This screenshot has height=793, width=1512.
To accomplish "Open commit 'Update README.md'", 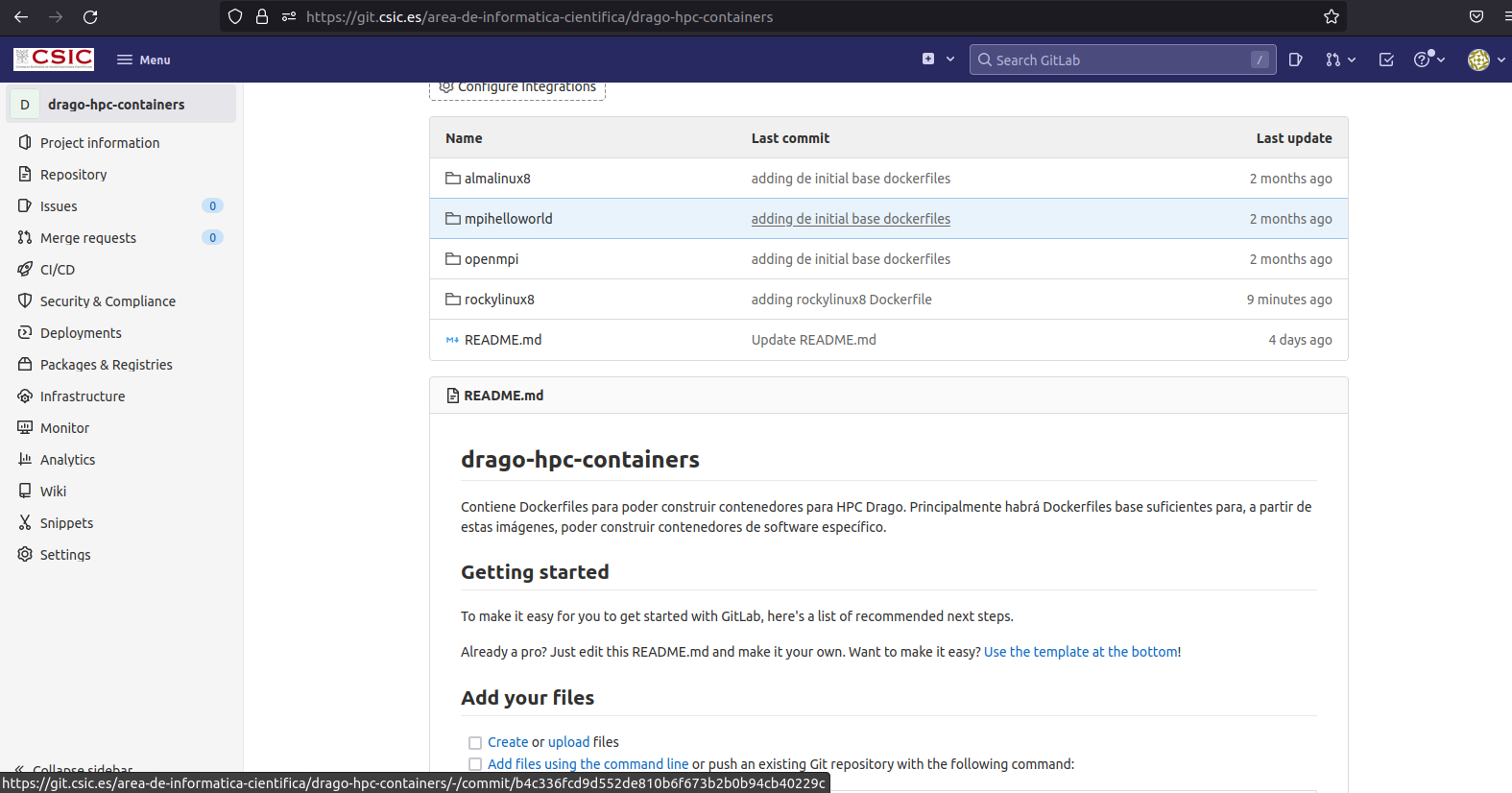I will pyautogui.click(x=813, y=339).
